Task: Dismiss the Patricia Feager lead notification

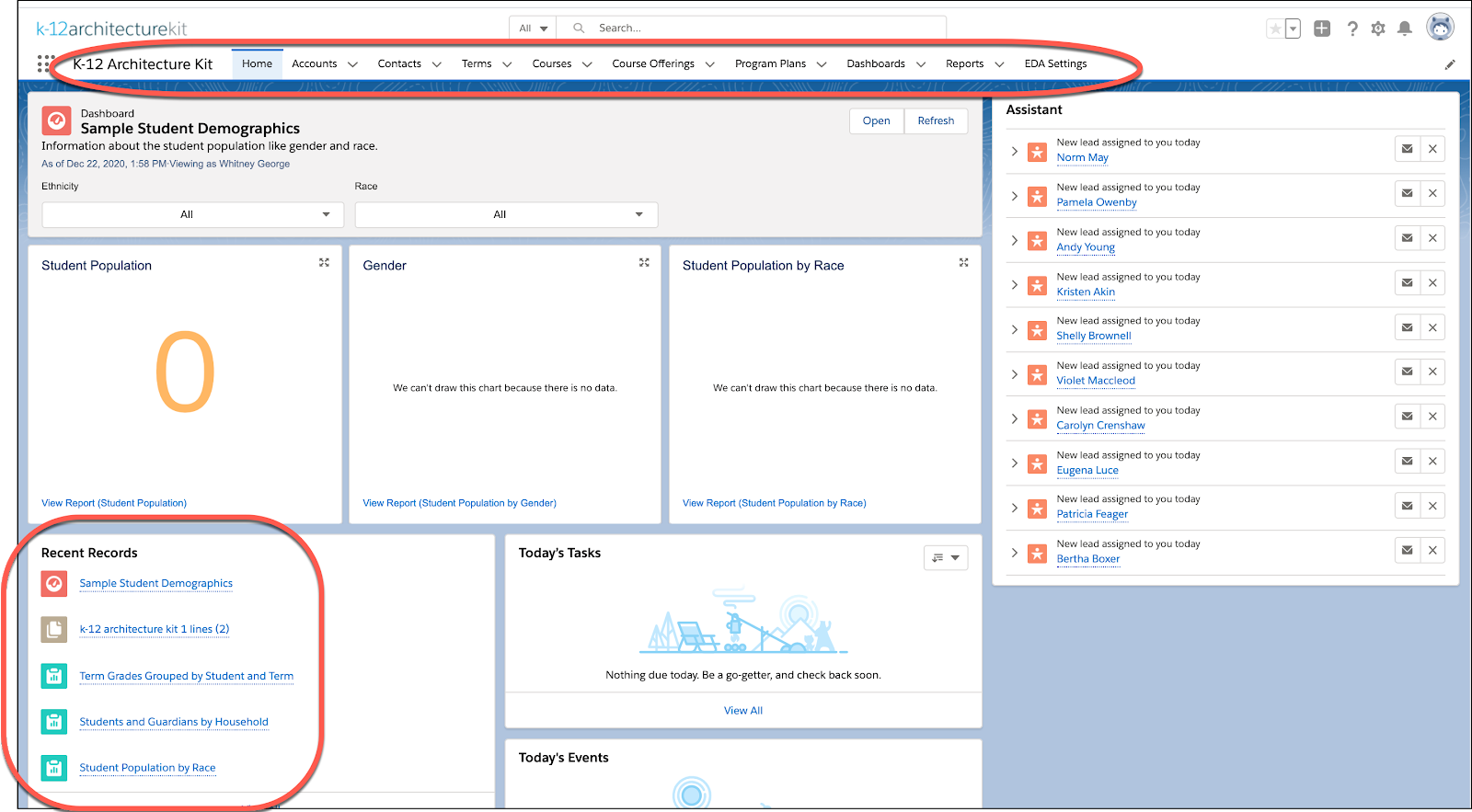Action: tap(1432, 506)
